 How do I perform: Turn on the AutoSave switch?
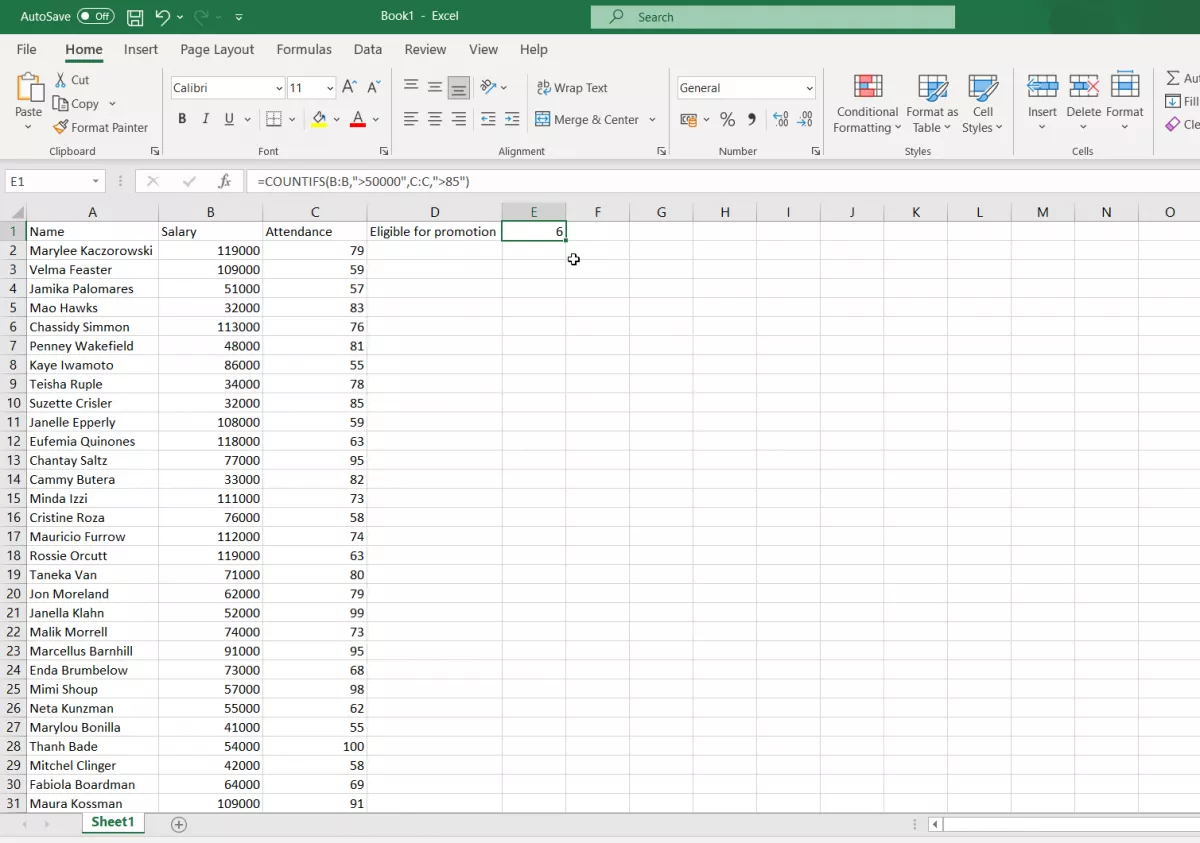pyautogui.click(x=96, y=17)
